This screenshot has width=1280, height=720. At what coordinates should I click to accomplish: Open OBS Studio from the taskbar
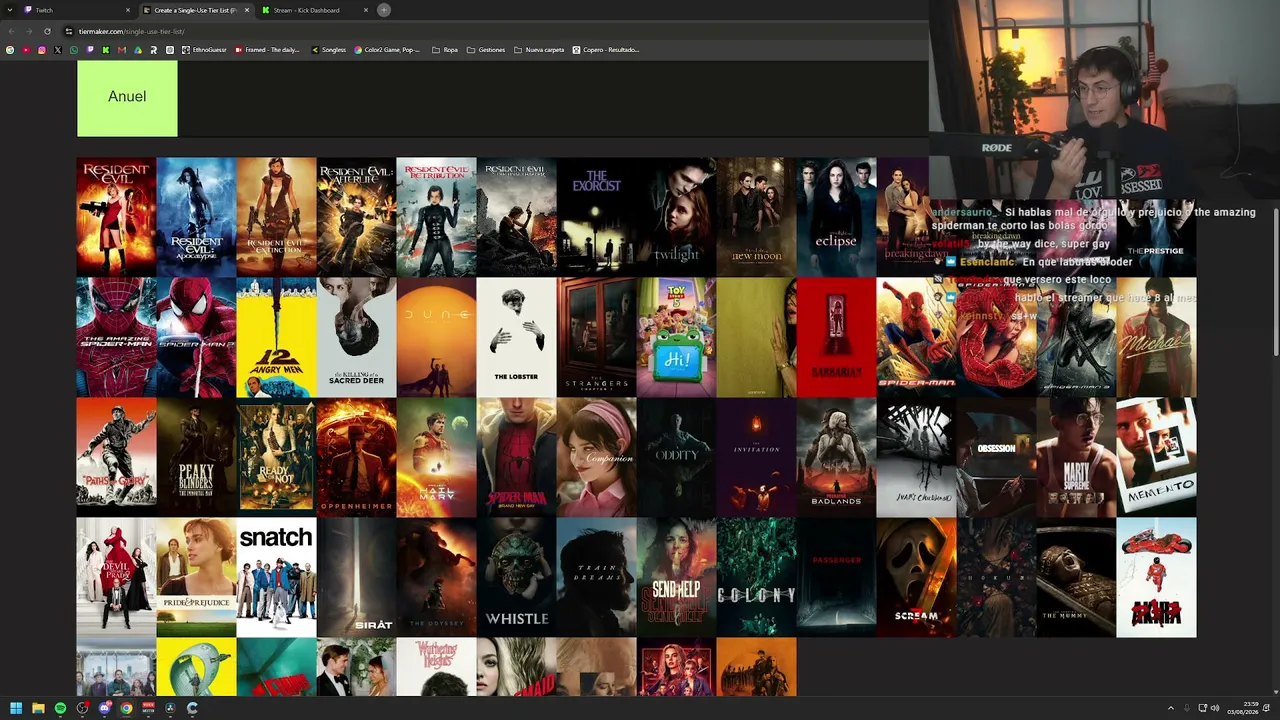click(82, 708)
